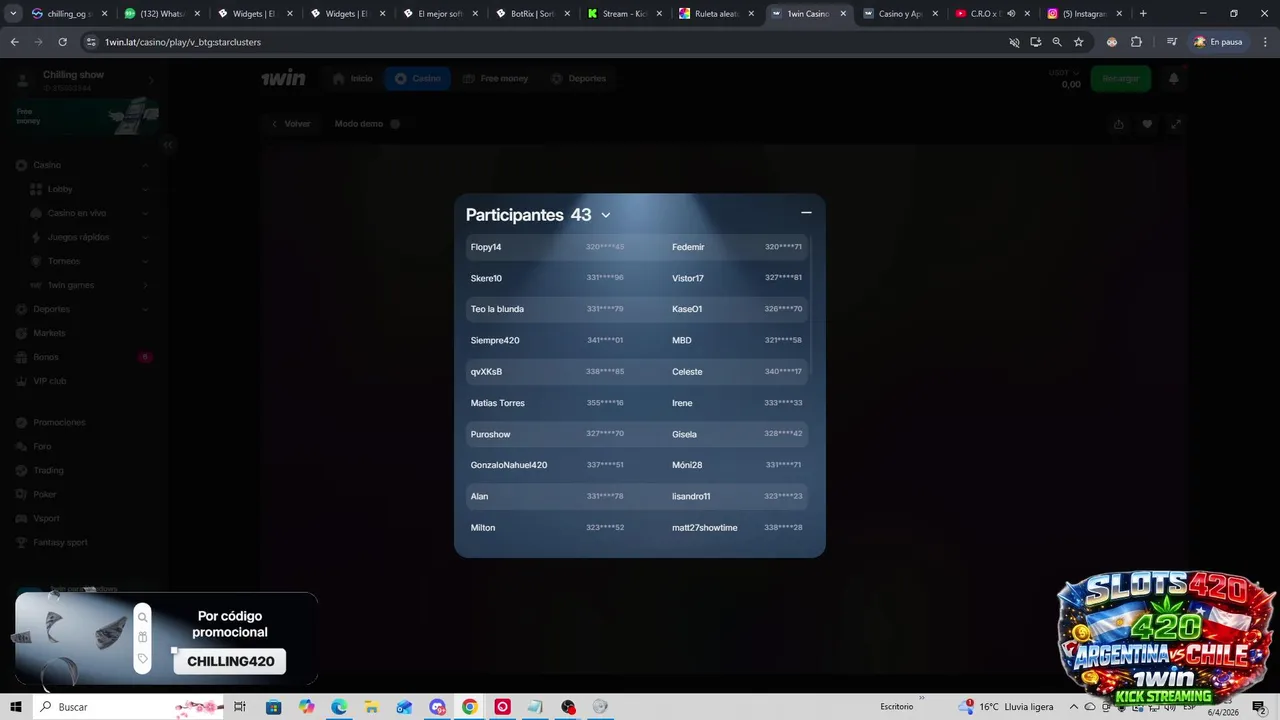1280x720 pixels.
Task: Go back with the Volver button
Action: [x=291, y=124]
